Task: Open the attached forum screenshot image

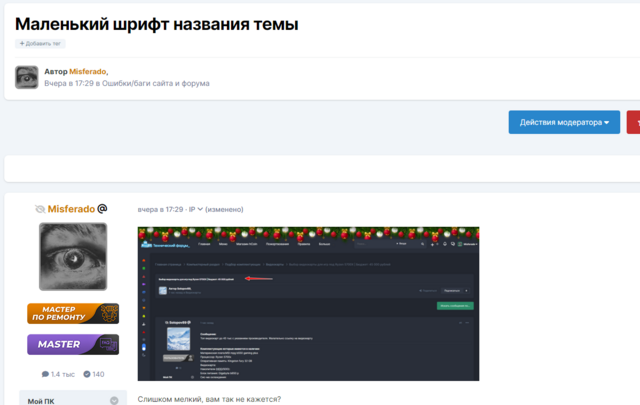Action: [x=308, y=303]
